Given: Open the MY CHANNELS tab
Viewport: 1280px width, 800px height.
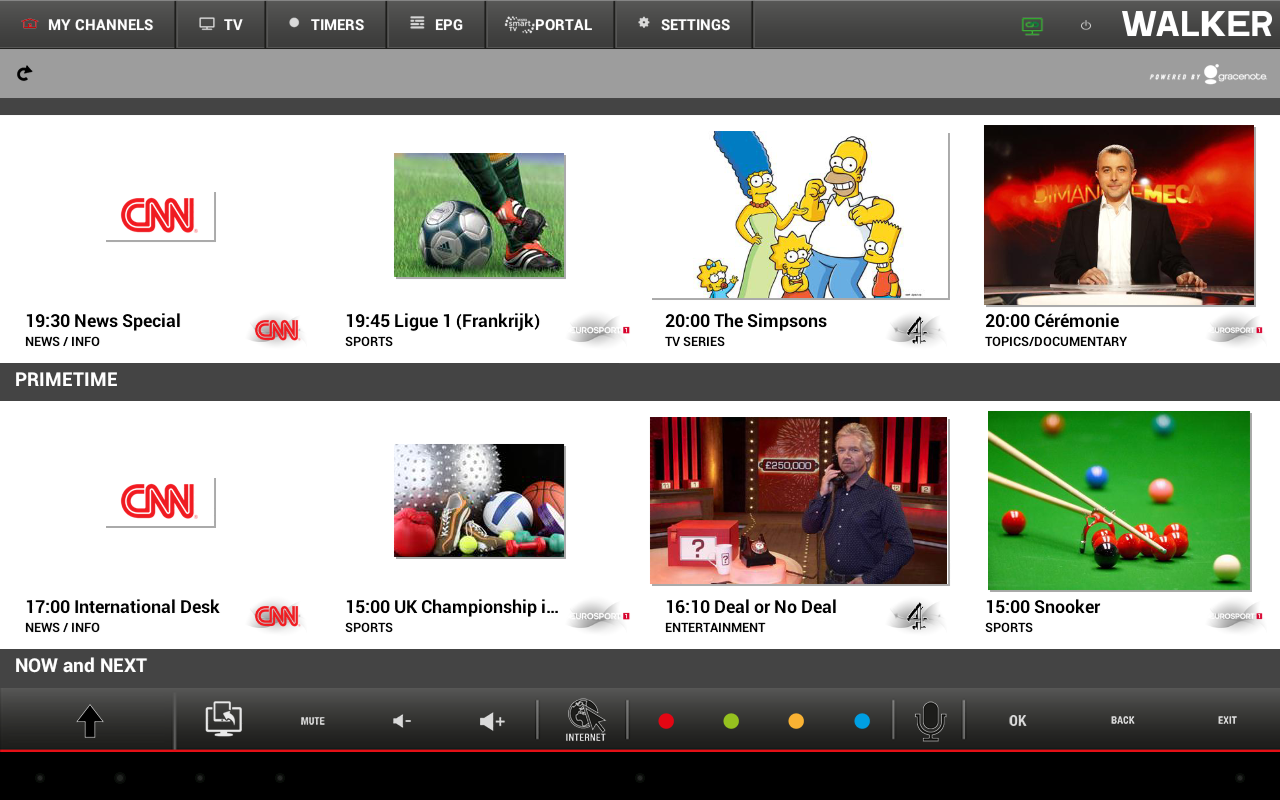Looking at the screenshot, I should click(88, 24).
